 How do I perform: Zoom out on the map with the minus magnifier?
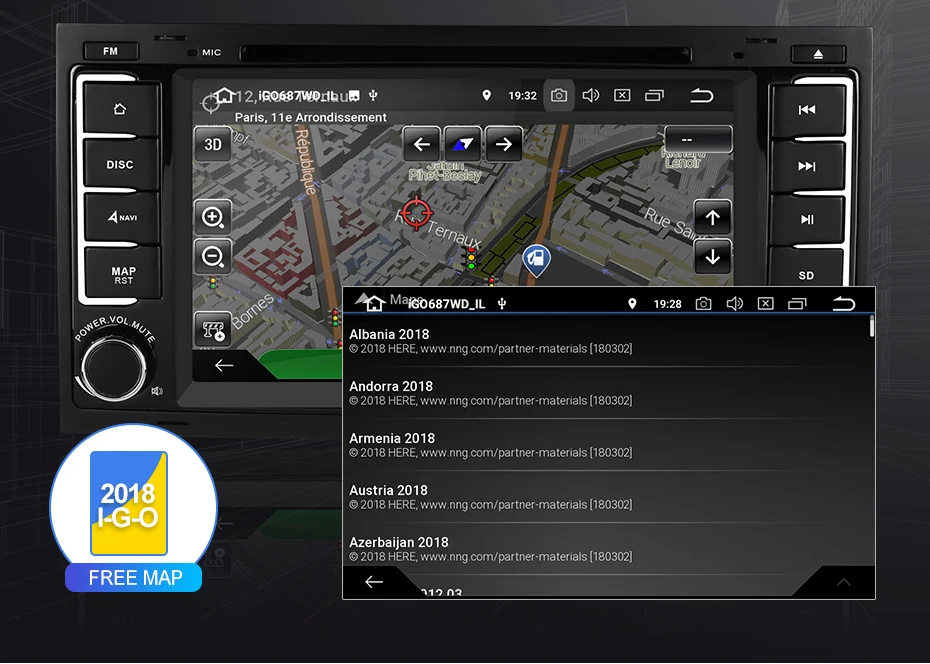213,257
